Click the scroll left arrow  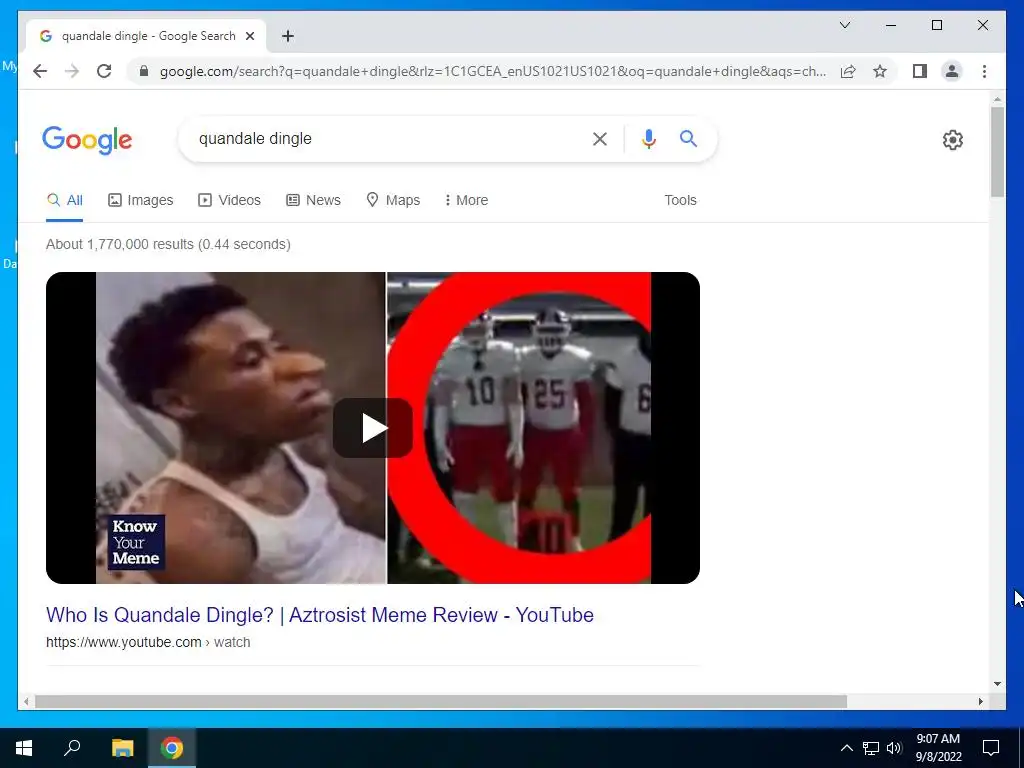(25, 701)
